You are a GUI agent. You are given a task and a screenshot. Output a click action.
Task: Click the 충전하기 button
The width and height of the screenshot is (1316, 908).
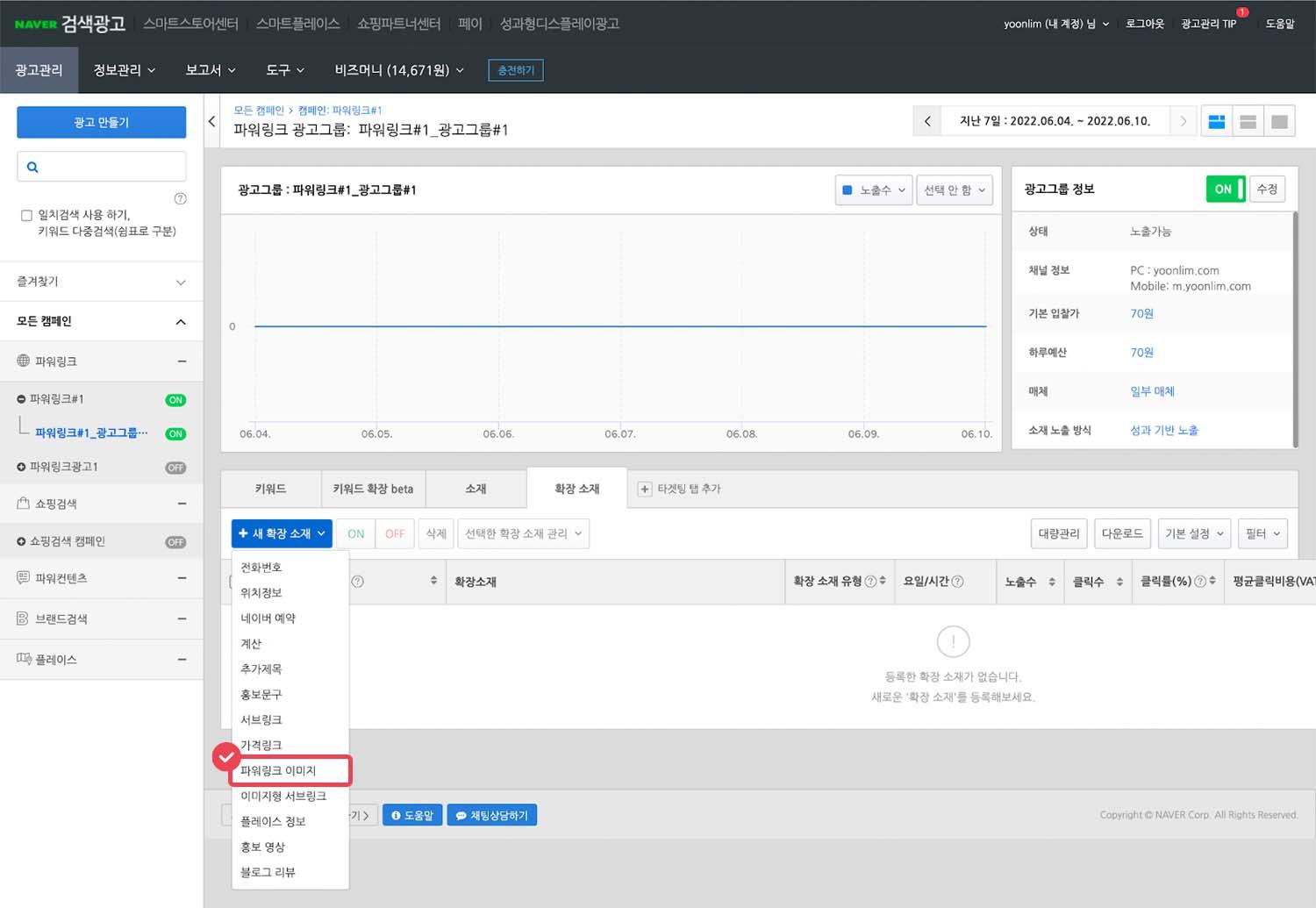click(x=515, y=70)
